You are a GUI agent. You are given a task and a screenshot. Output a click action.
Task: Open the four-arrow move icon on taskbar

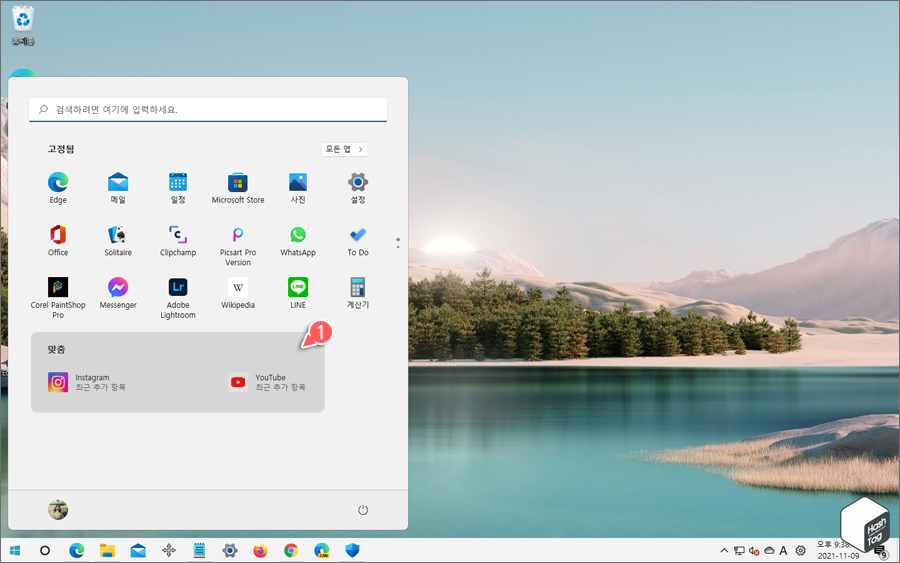(169, 551)
